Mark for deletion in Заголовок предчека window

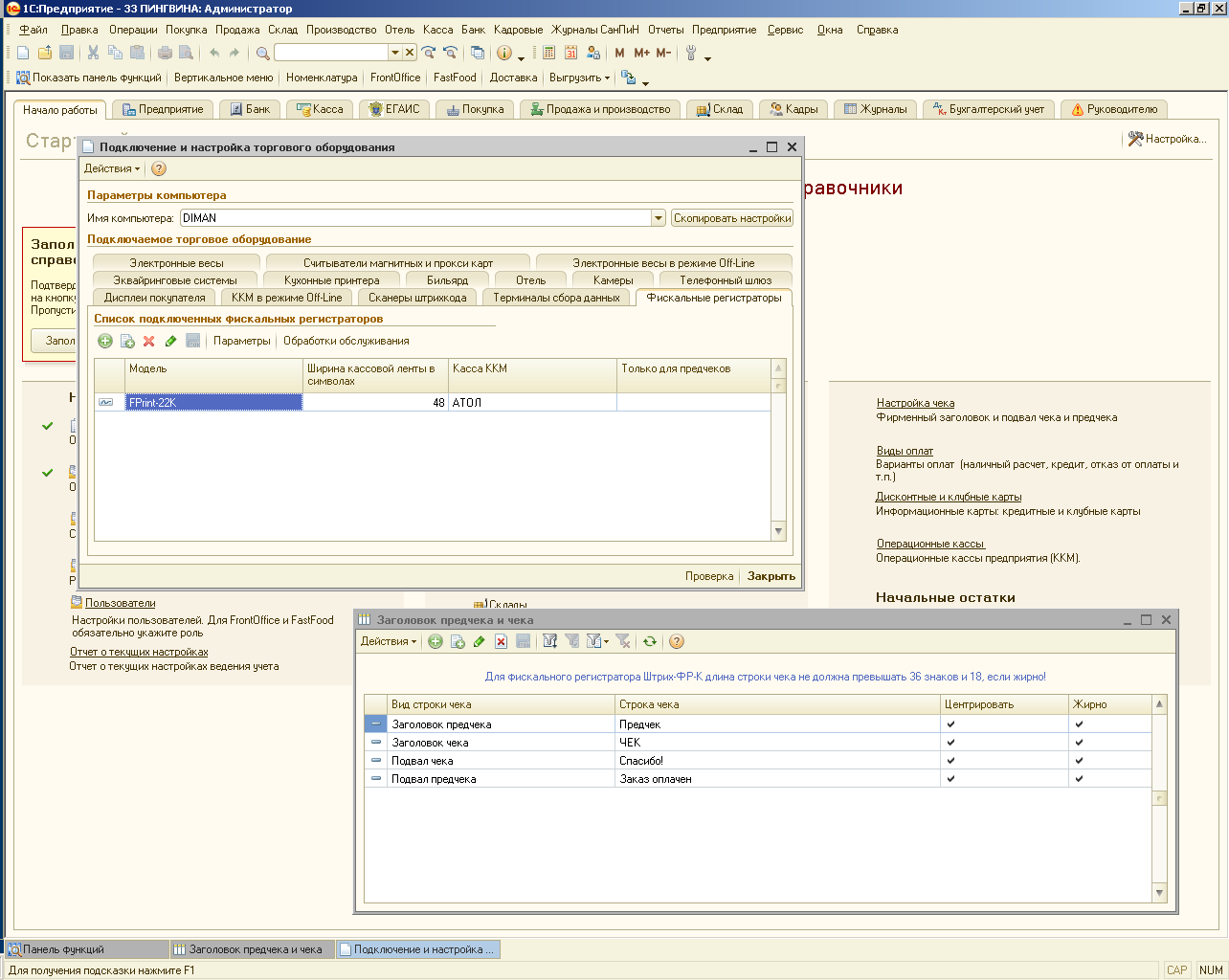point(501,641)
